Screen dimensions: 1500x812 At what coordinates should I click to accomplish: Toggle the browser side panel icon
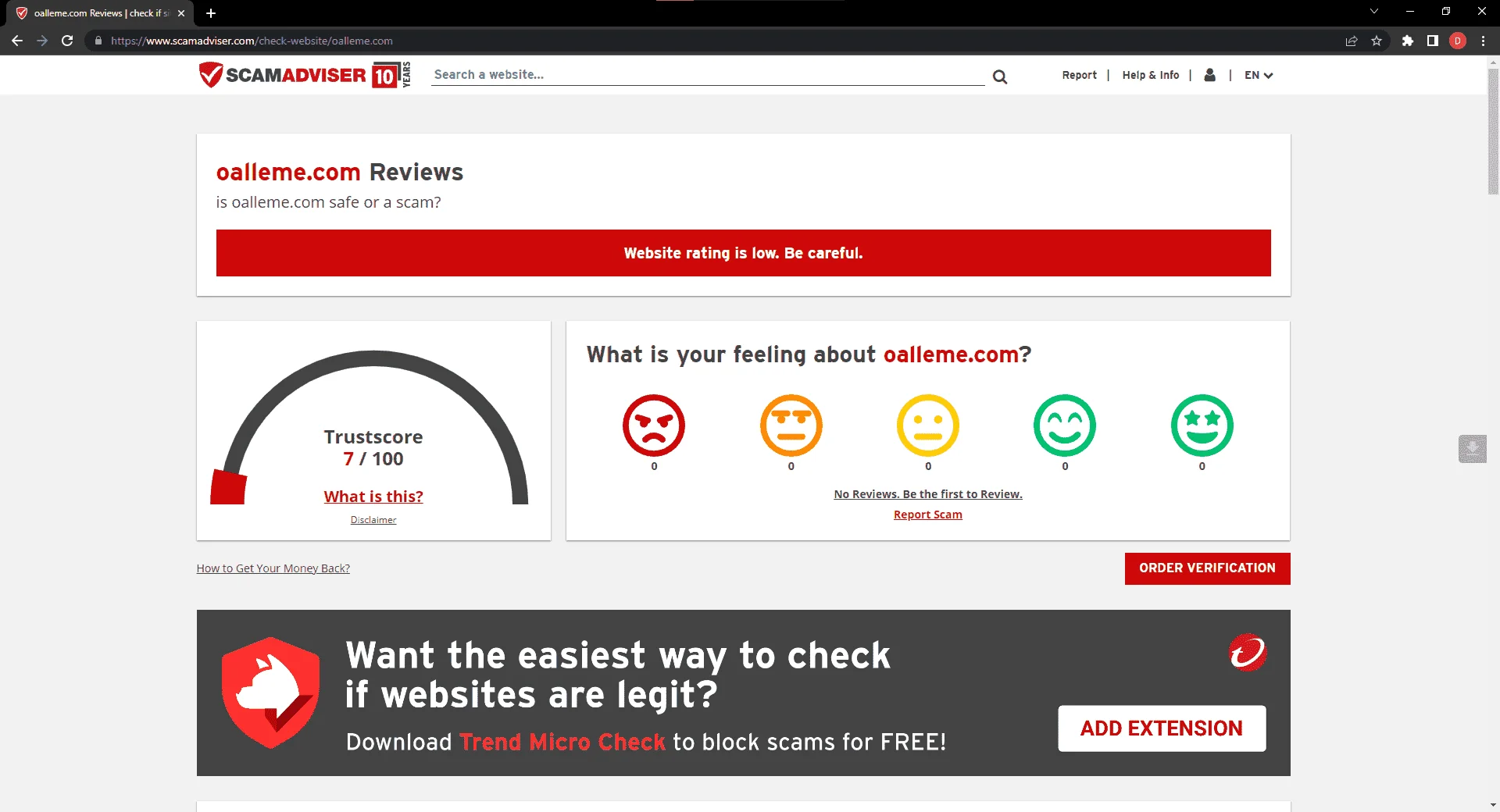pyautogui.click(x=1433, y=41)
